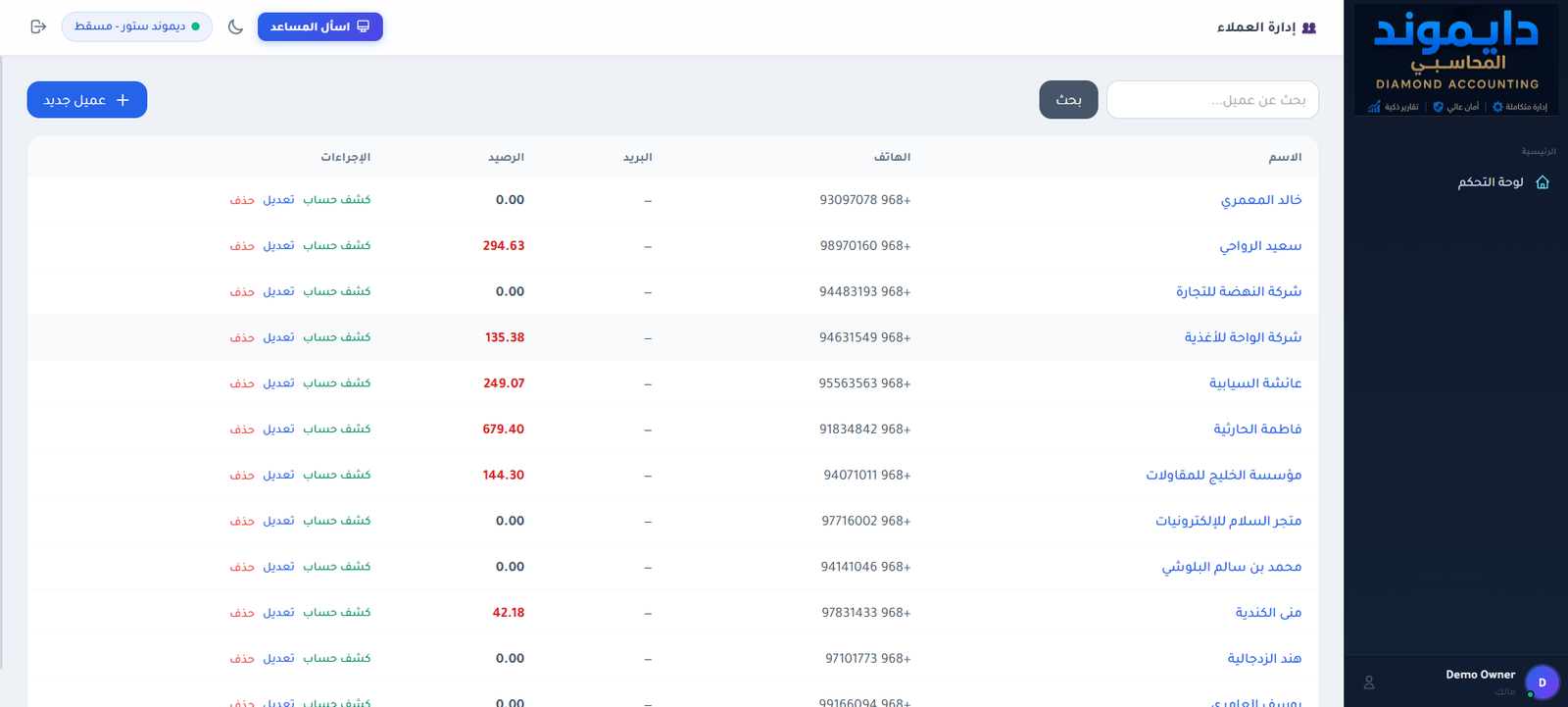Click حذف for شركة الواحة للأغذية

coord(242,337)
